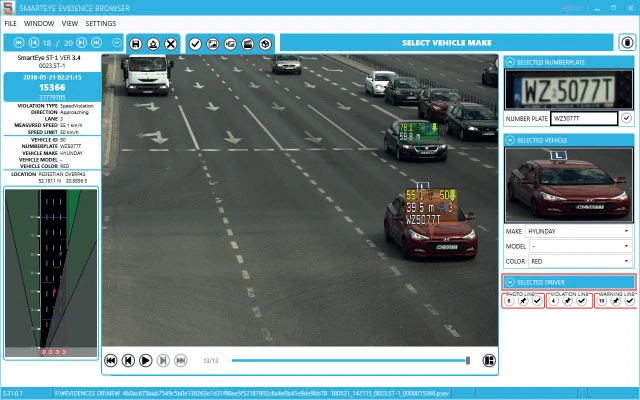Collapse the SELECTED VEHICLE panel
The width and height of the screenshot is (640, 400).
510,140
